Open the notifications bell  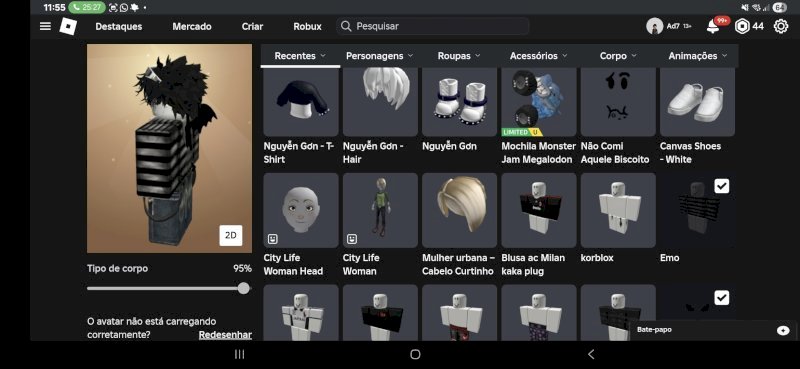tap(713, 27)
